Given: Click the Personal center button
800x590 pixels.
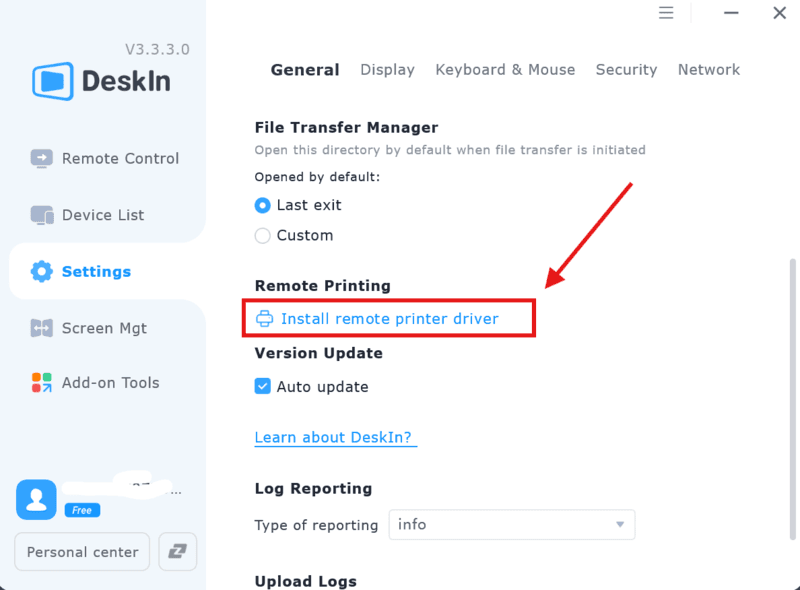Looking at the screenshot, I should pyautogui.click(x=81, y=551).
